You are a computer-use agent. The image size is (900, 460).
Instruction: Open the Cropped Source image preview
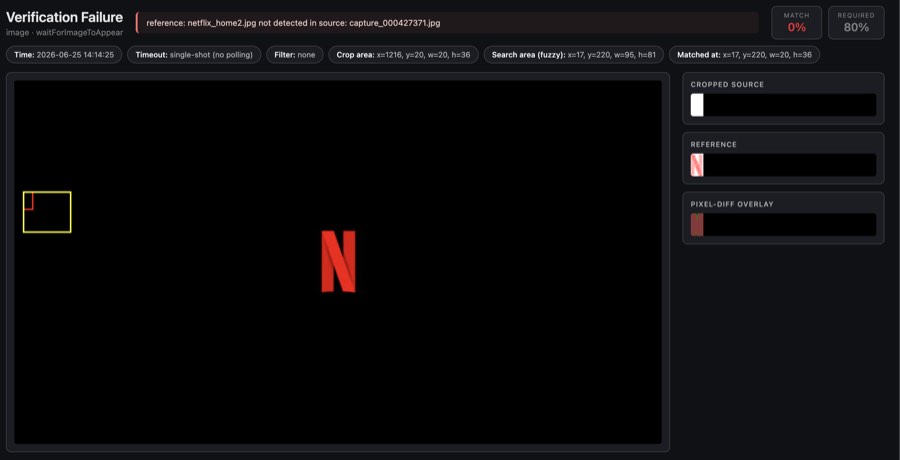(783, 105)
